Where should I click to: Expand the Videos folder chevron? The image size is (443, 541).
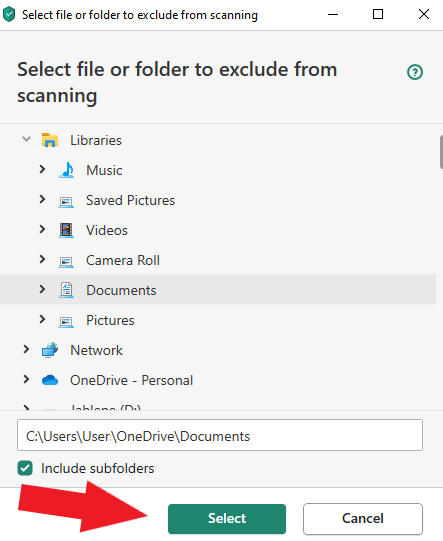tap(42, 229)
